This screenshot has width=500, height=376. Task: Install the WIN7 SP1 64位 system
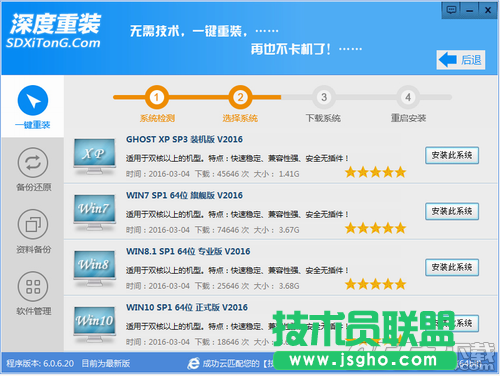(x=452, y=211)
